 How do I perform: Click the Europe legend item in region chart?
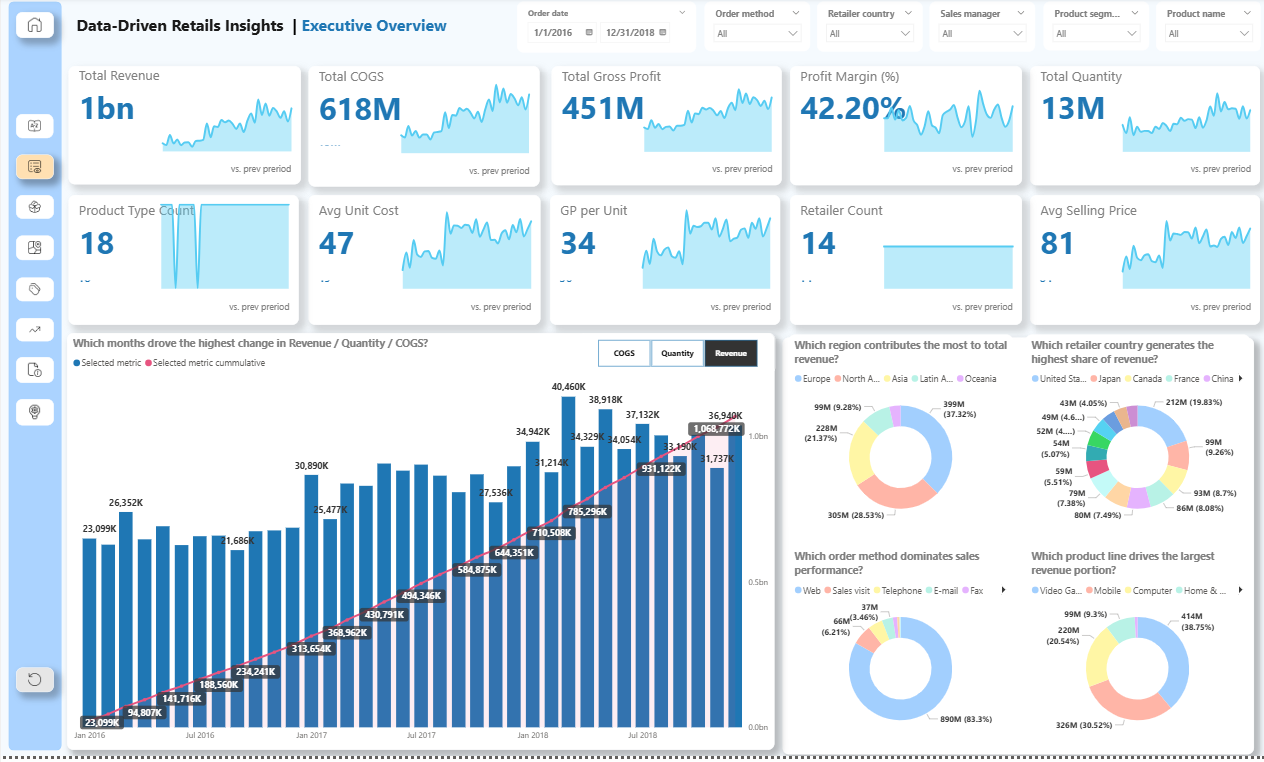click(812, 379)
